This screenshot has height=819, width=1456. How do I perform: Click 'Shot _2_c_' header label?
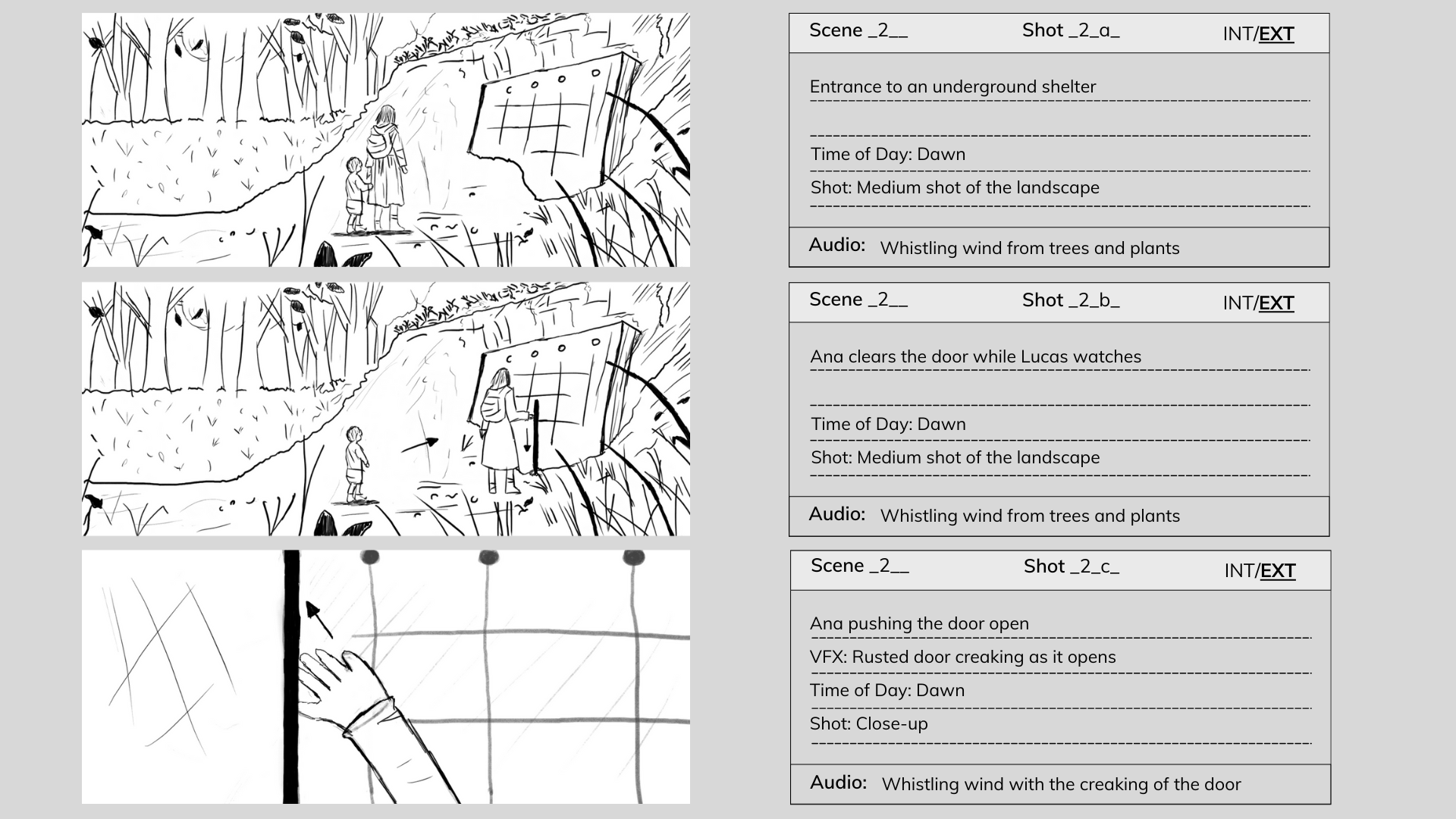(1072, 566)
